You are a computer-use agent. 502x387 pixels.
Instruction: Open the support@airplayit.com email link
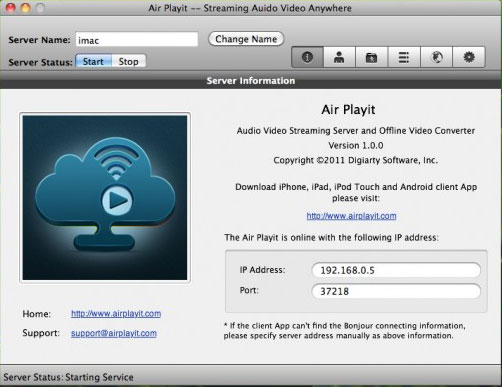click(114, 333)
